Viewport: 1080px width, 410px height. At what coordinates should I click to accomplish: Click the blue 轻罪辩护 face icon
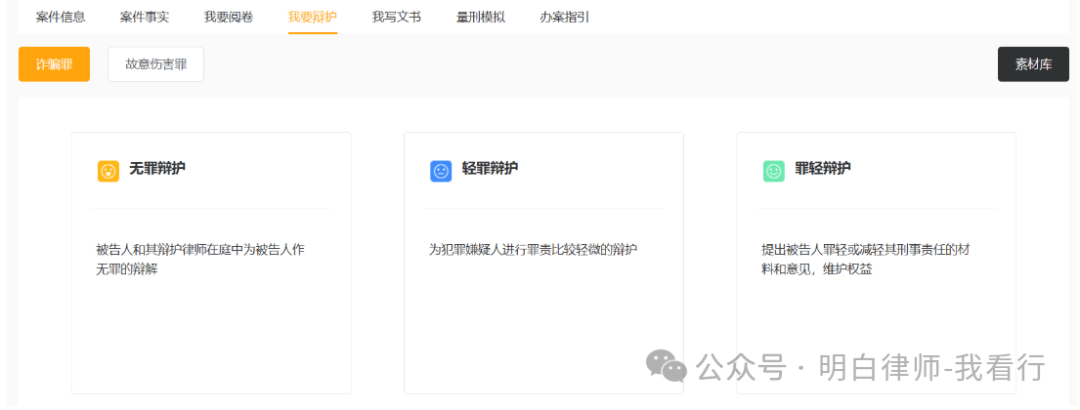click(x=441, y=171)
